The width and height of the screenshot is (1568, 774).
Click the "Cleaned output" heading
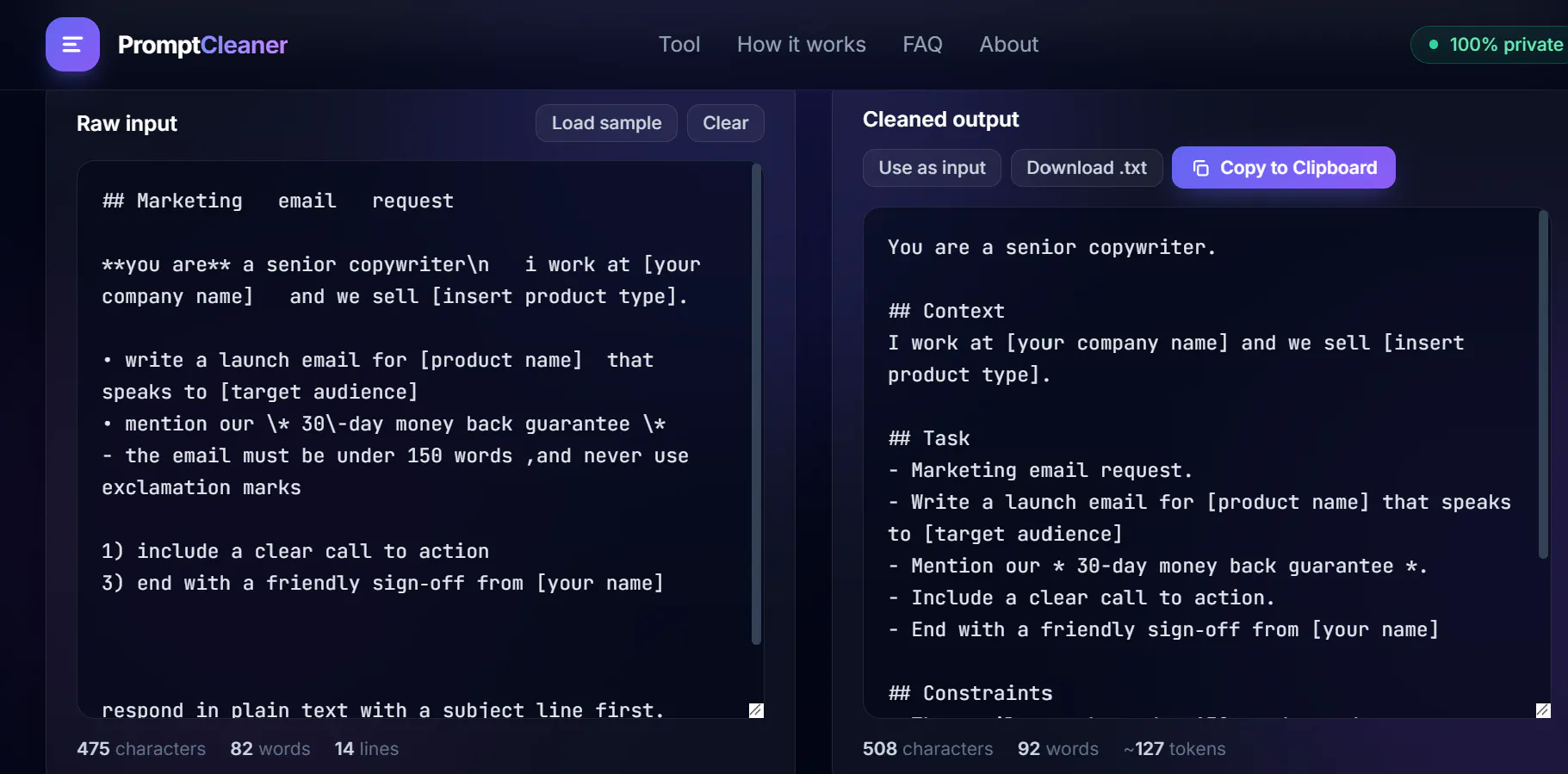(940, 120)
